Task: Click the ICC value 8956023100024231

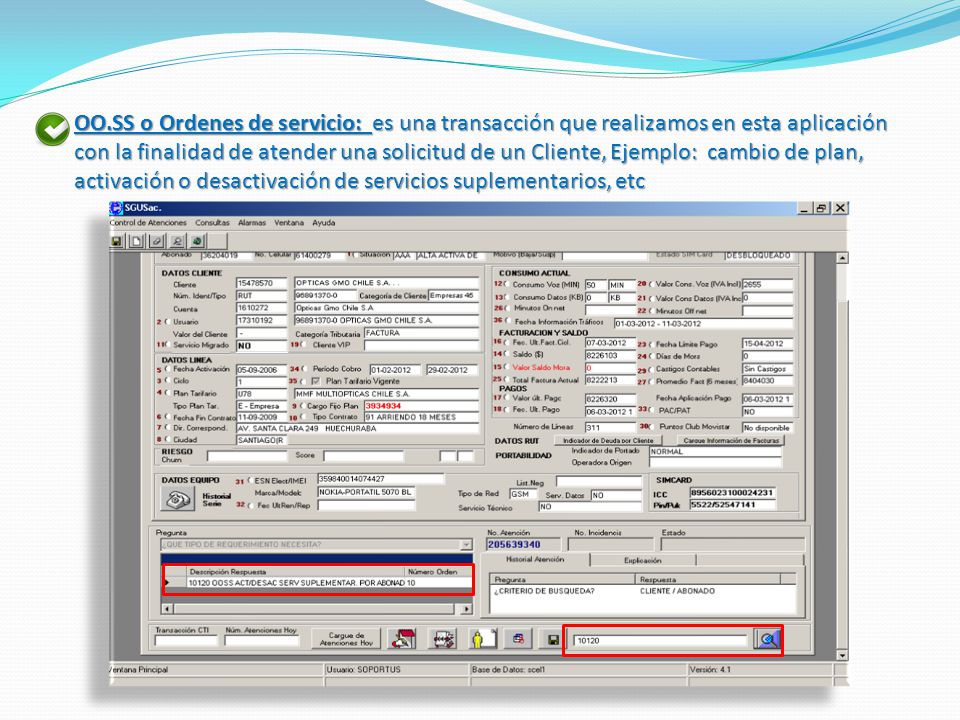Action: click(x=732, y=493)
